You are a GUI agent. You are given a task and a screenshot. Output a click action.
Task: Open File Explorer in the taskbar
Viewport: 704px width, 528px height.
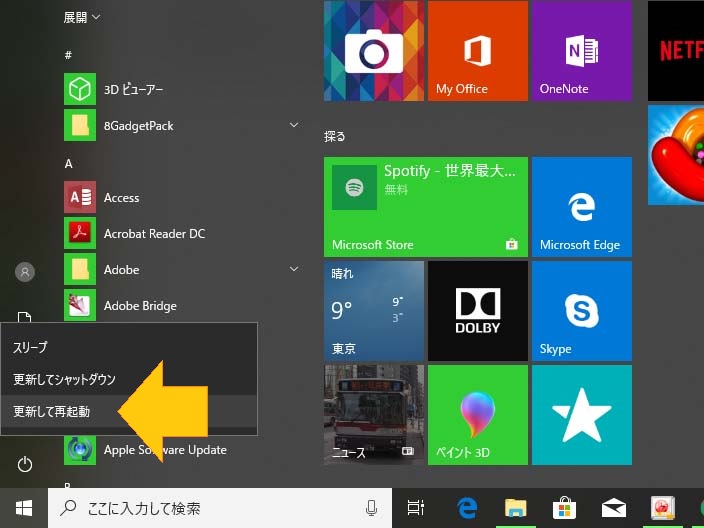coord(515,508)
